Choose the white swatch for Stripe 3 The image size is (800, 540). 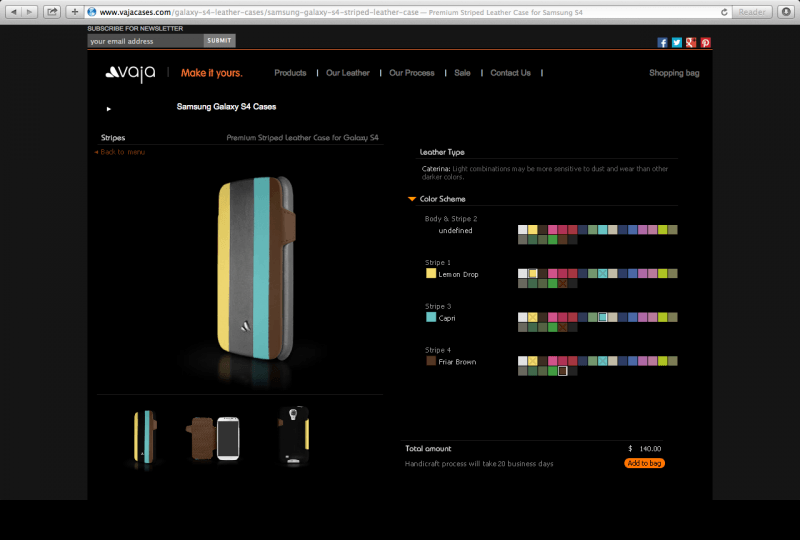point(522,317)
